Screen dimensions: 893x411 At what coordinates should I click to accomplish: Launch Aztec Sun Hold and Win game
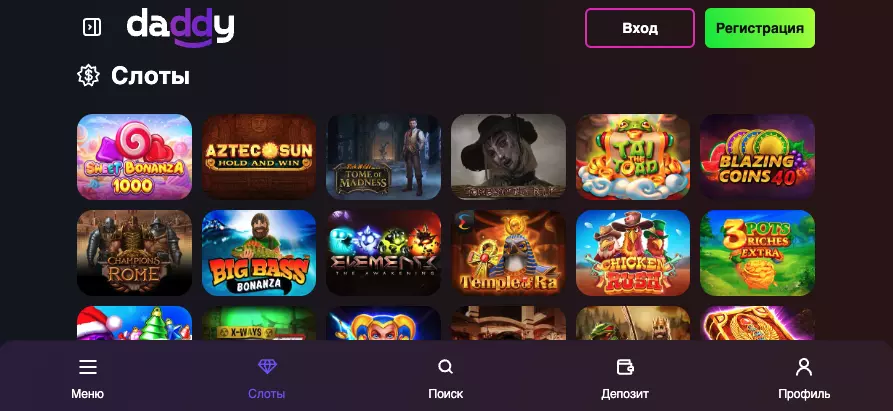(259, 157)
